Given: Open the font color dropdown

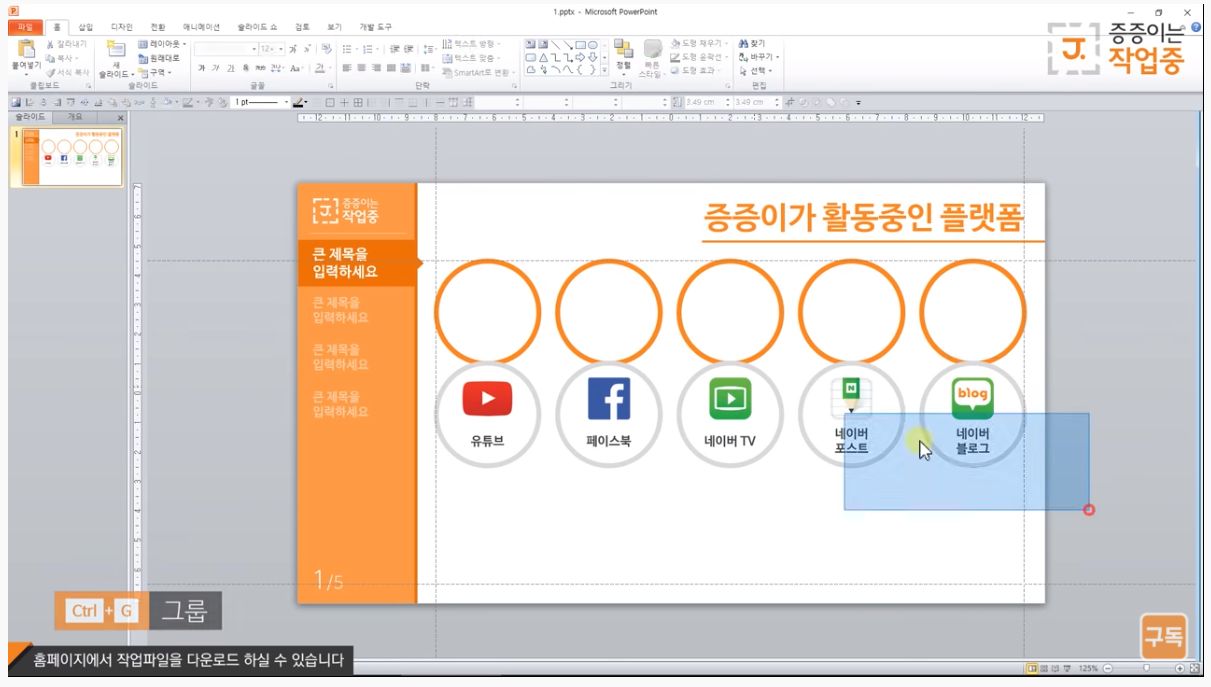Looking at the screenshot, I should pos(321,68).
